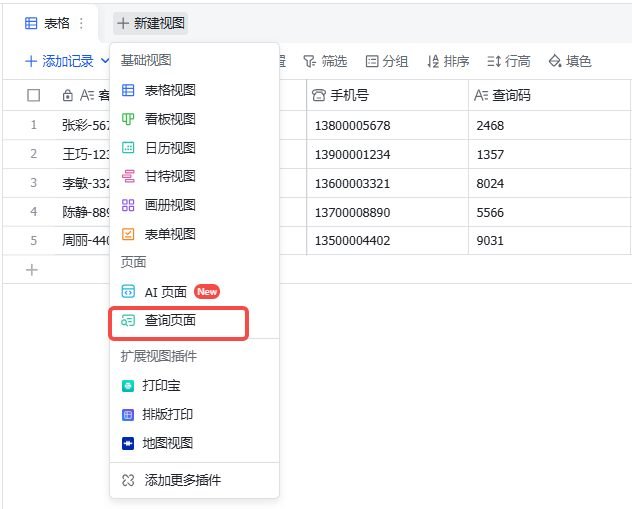This screenshot has width=632, height=509.
Task: Expand the 添加记录 dropdown arrow
Action: pyautogui.click(x=104, y=61)
